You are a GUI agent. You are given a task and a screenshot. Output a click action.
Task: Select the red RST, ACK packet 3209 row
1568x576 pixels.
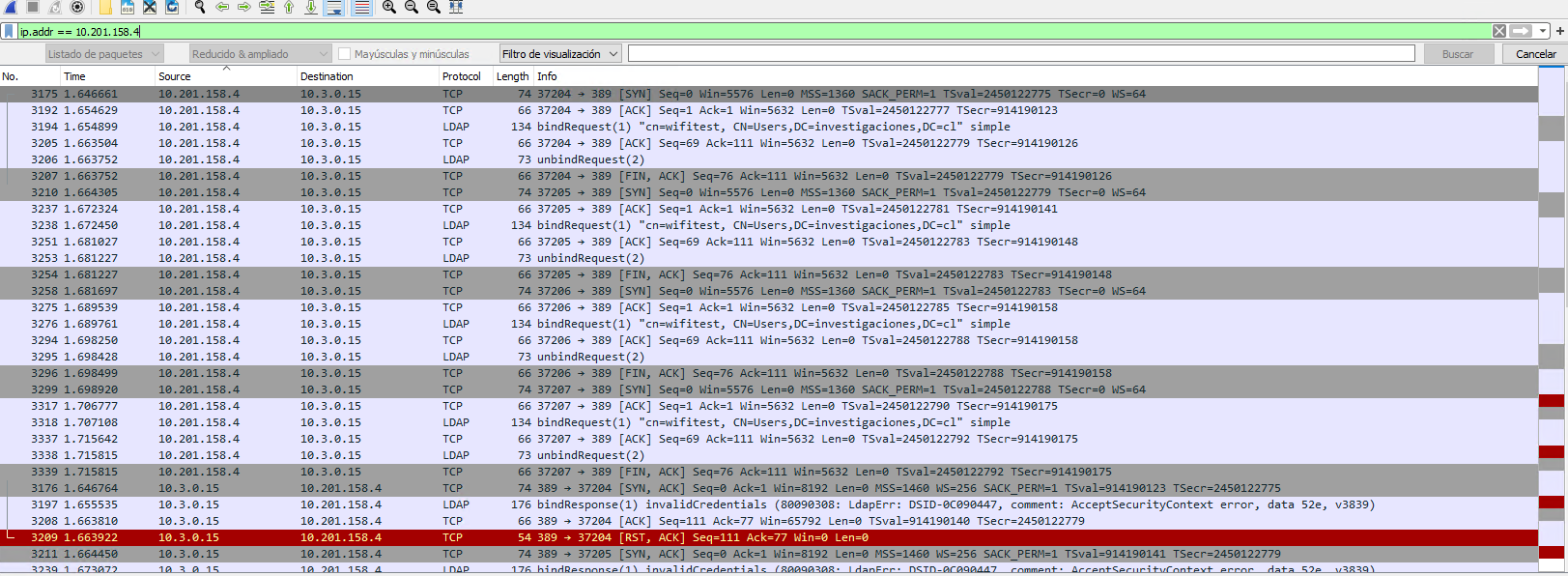pos(676,537)
